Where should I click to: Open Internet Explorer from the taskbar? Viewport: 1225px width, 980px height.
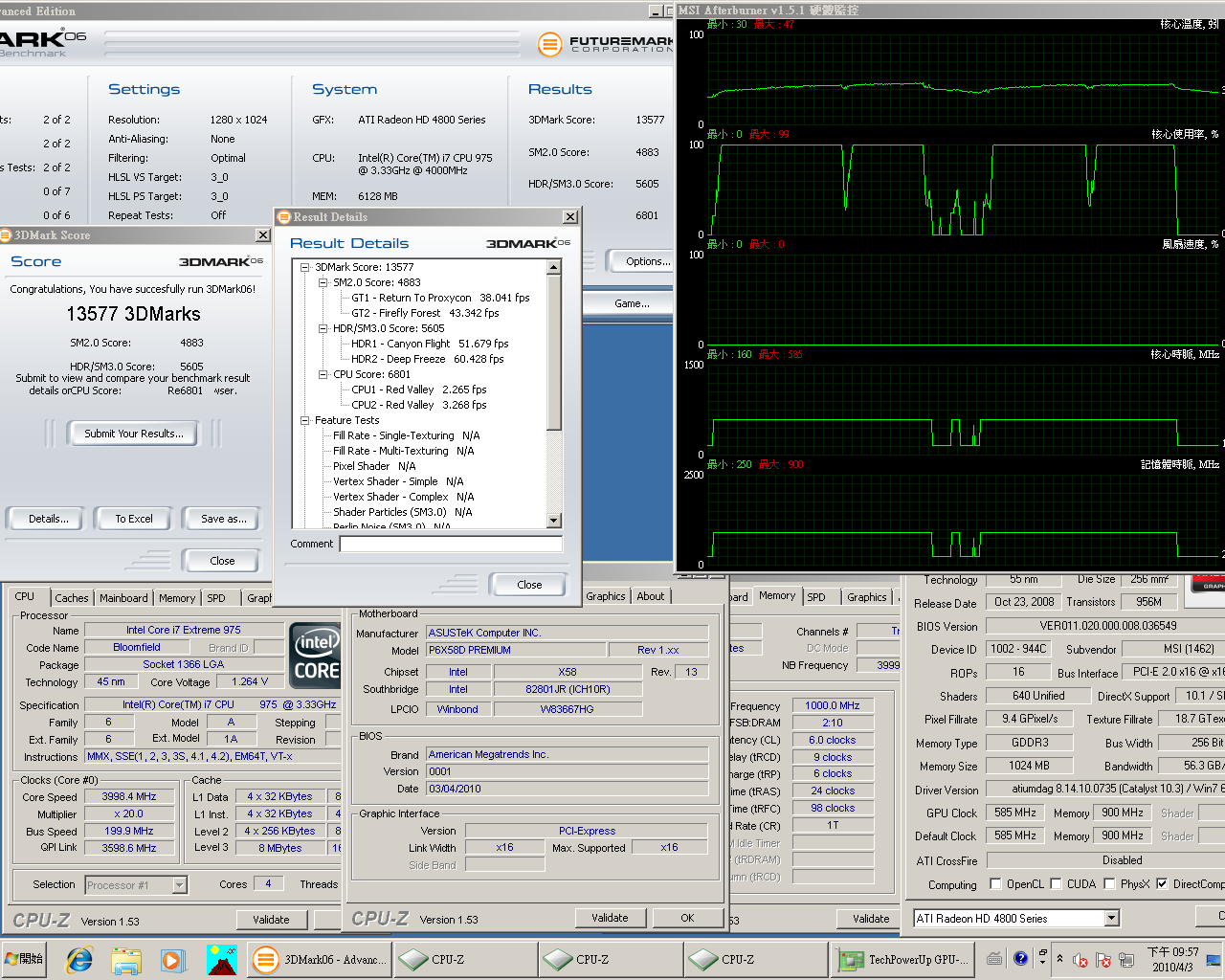(79, 959)
